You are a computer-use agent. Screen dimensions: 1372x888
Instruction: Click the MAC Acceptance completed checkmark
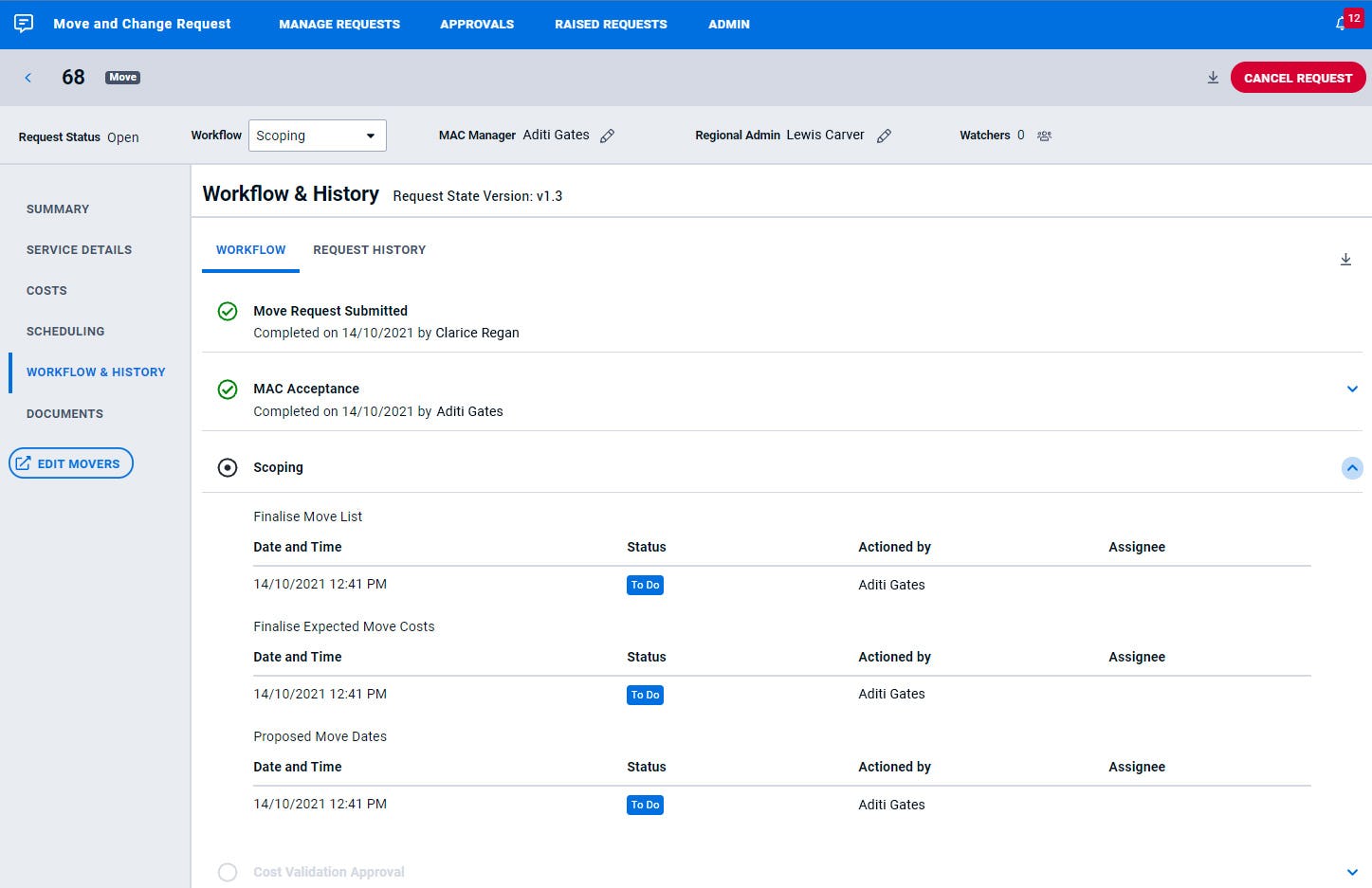[227, 389]
